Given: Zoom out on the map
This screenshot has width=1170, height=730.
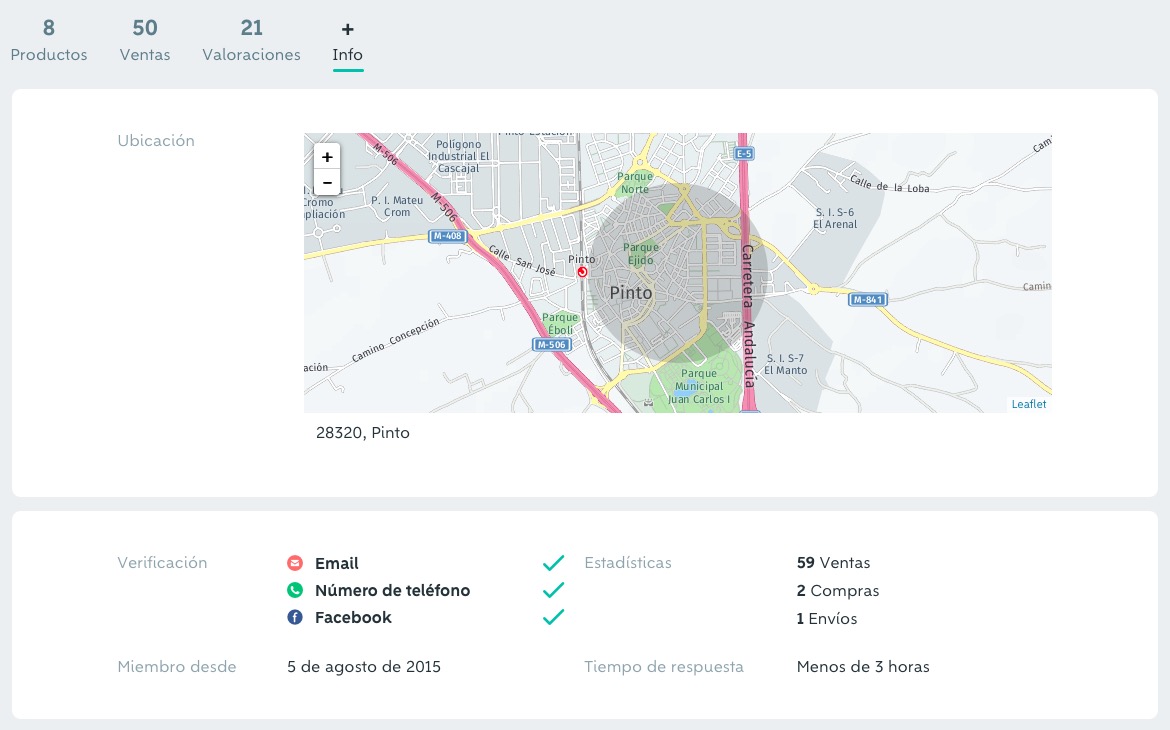Looking at the screenshot, I should 327,182.
